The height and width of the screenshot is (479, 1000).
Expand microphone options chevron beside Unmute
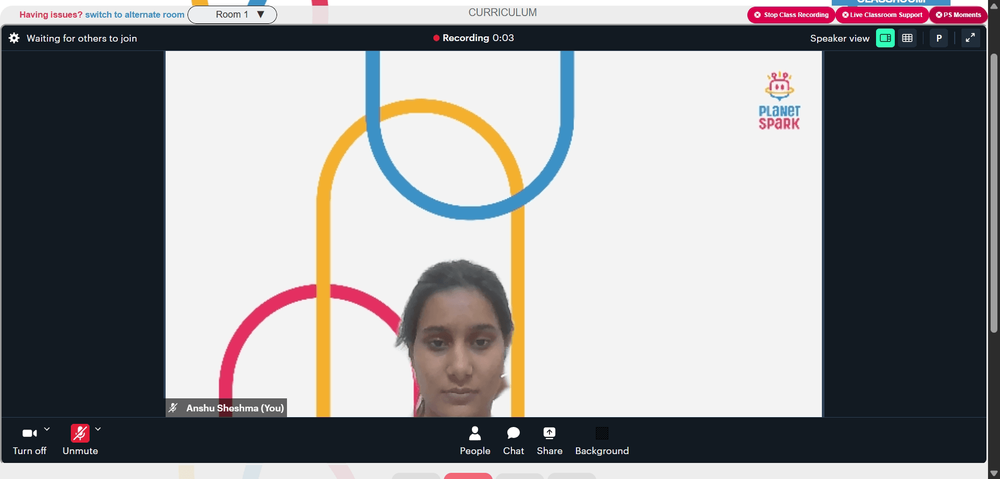98,429
